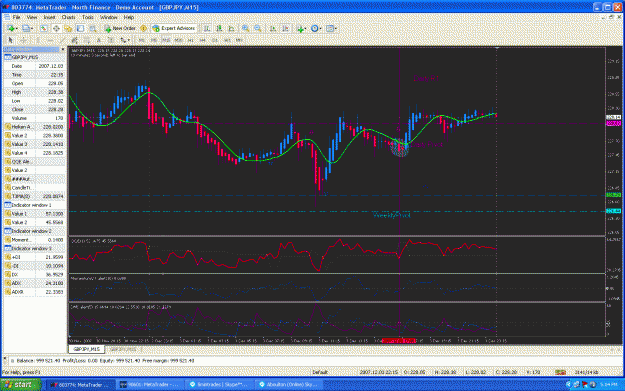
Task: Switch chart to candlesticks type
Action: pyautogui.click(x=219, y=28)
